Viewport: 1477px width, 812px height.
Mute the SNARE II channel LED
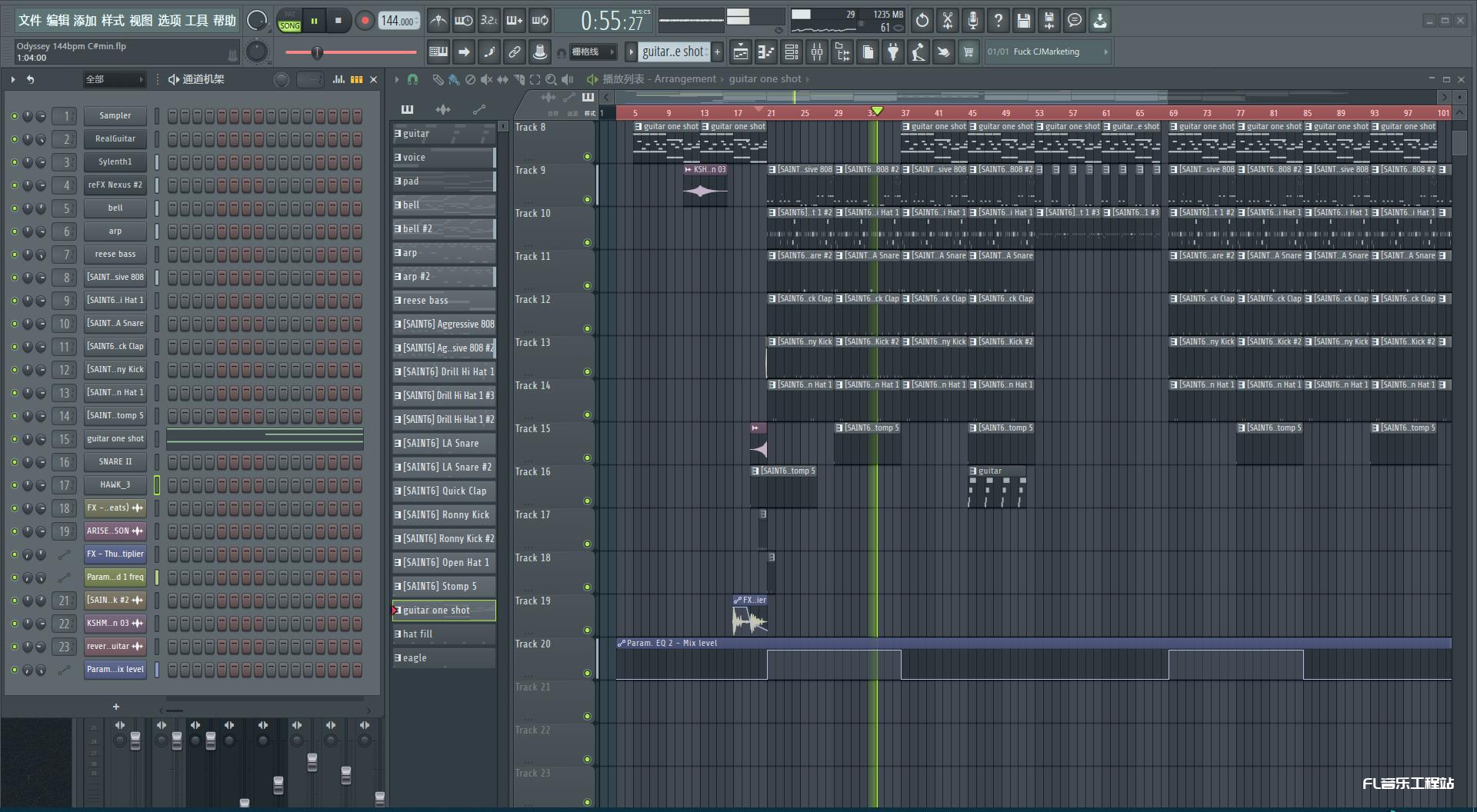pyautogui.click(x=14, y=462)
